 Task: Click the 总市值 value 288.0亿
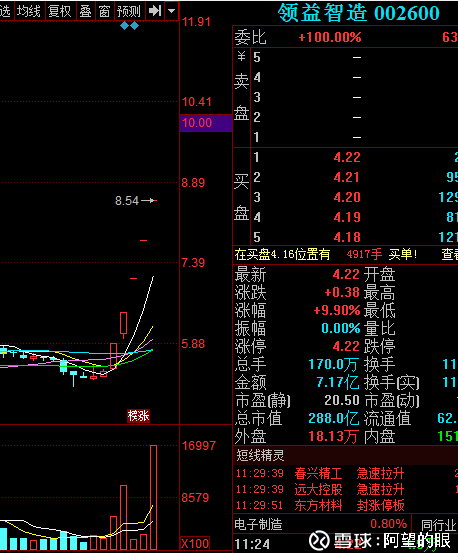pyautogui.click(x=334, y=419)
